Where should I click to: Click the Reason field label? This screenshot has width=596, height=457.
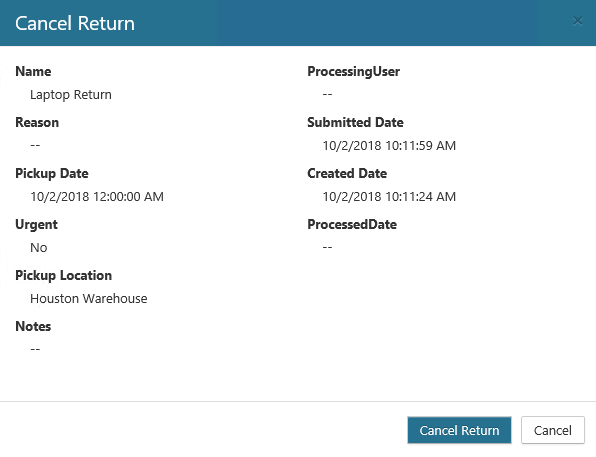click(x=37, y=122)
